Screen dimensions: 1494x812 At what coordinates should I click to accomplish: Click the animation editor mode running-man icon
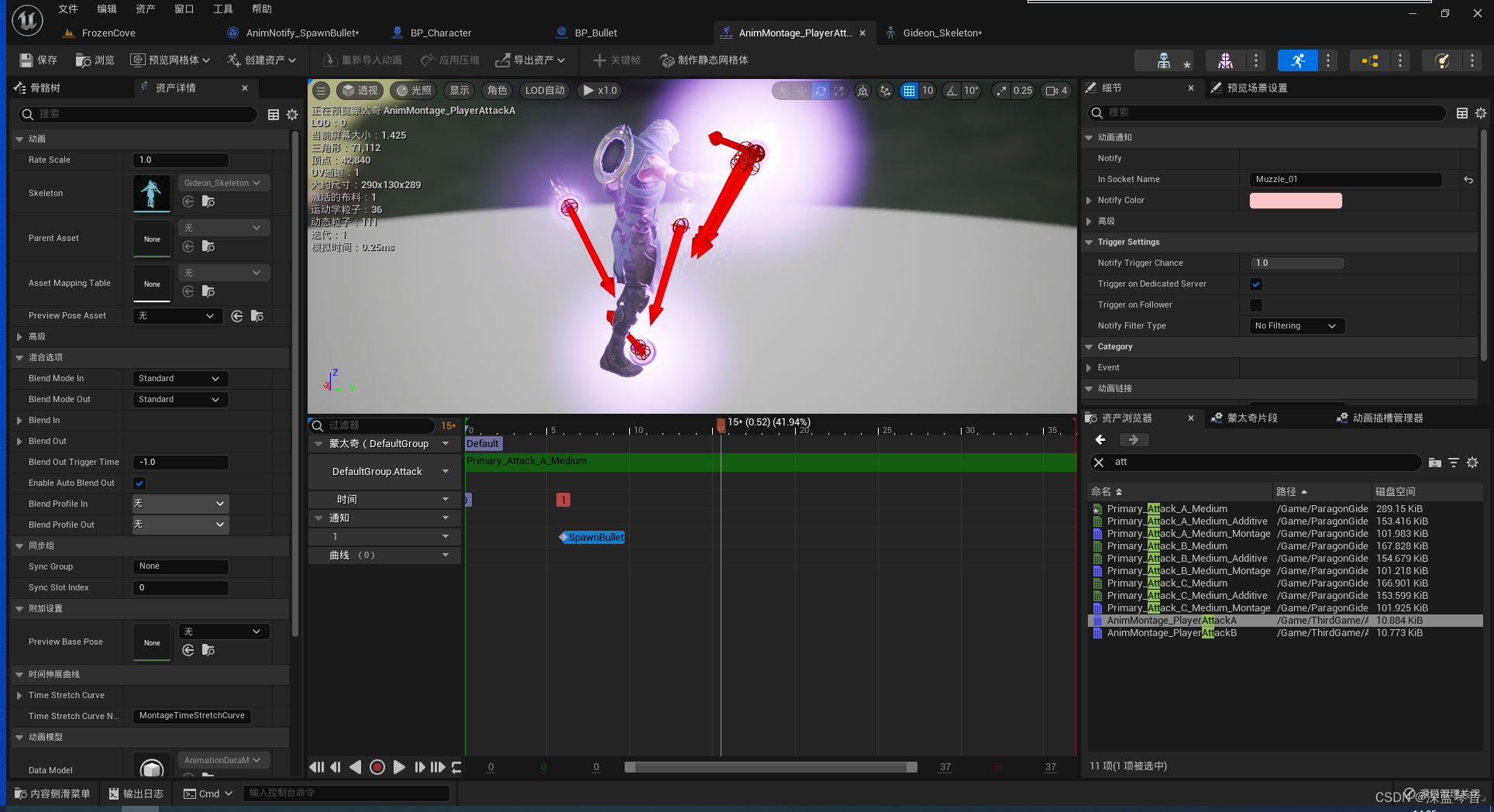[1298, 60]
